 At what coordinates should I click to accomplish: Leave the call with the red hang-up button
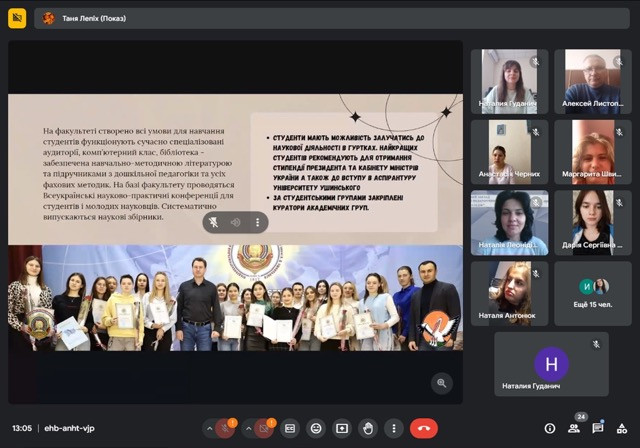(424, 428)
